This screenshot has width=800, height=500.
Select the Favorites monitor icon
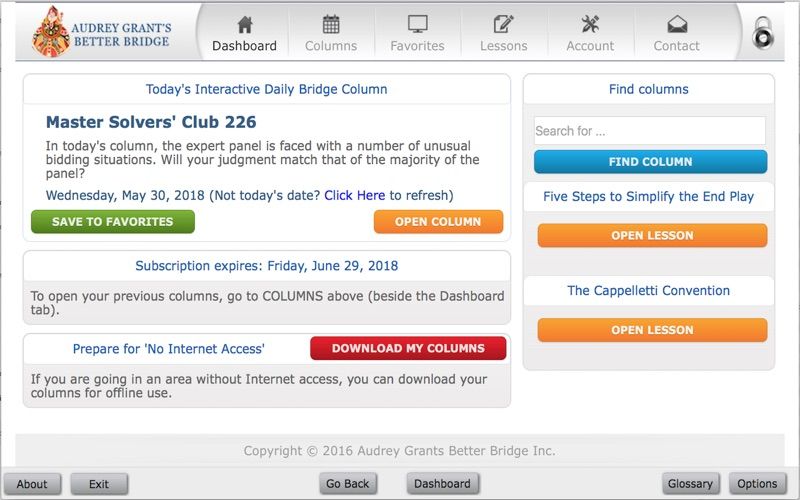click(417, 24)
